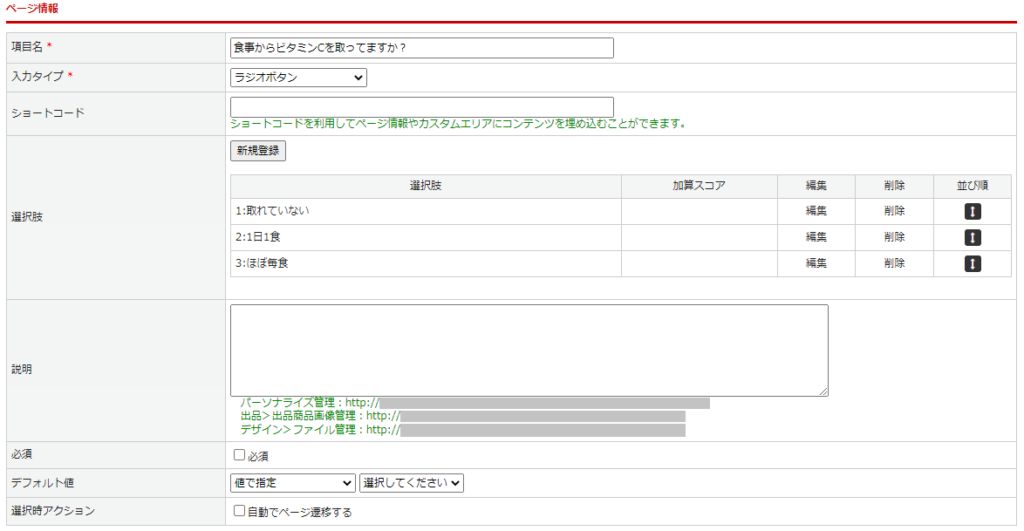
Task: Click sort-order icon for 取れていない row
Action: pos(972,211)
